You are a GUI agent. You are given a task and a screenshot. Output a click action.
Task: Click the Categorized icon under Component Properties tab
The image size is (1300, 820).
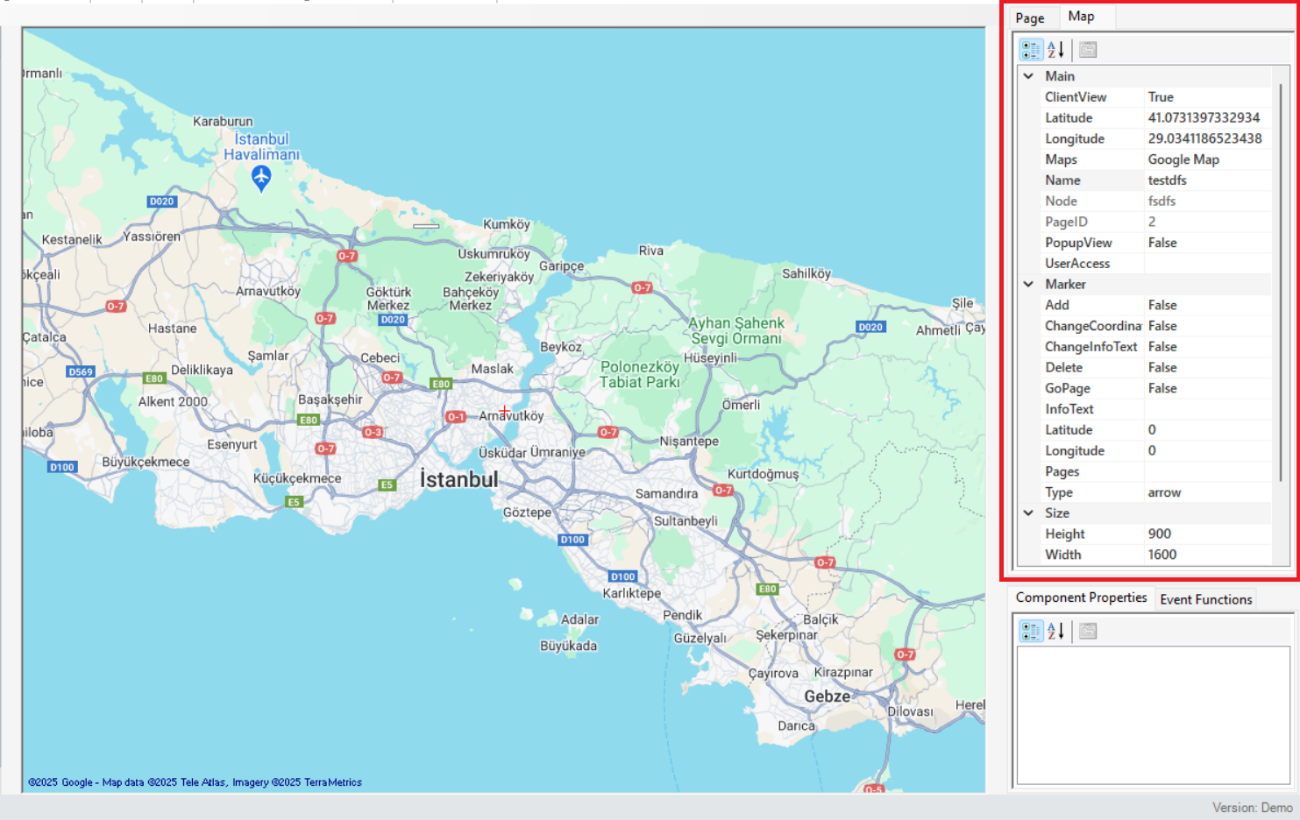[1031, 631]
